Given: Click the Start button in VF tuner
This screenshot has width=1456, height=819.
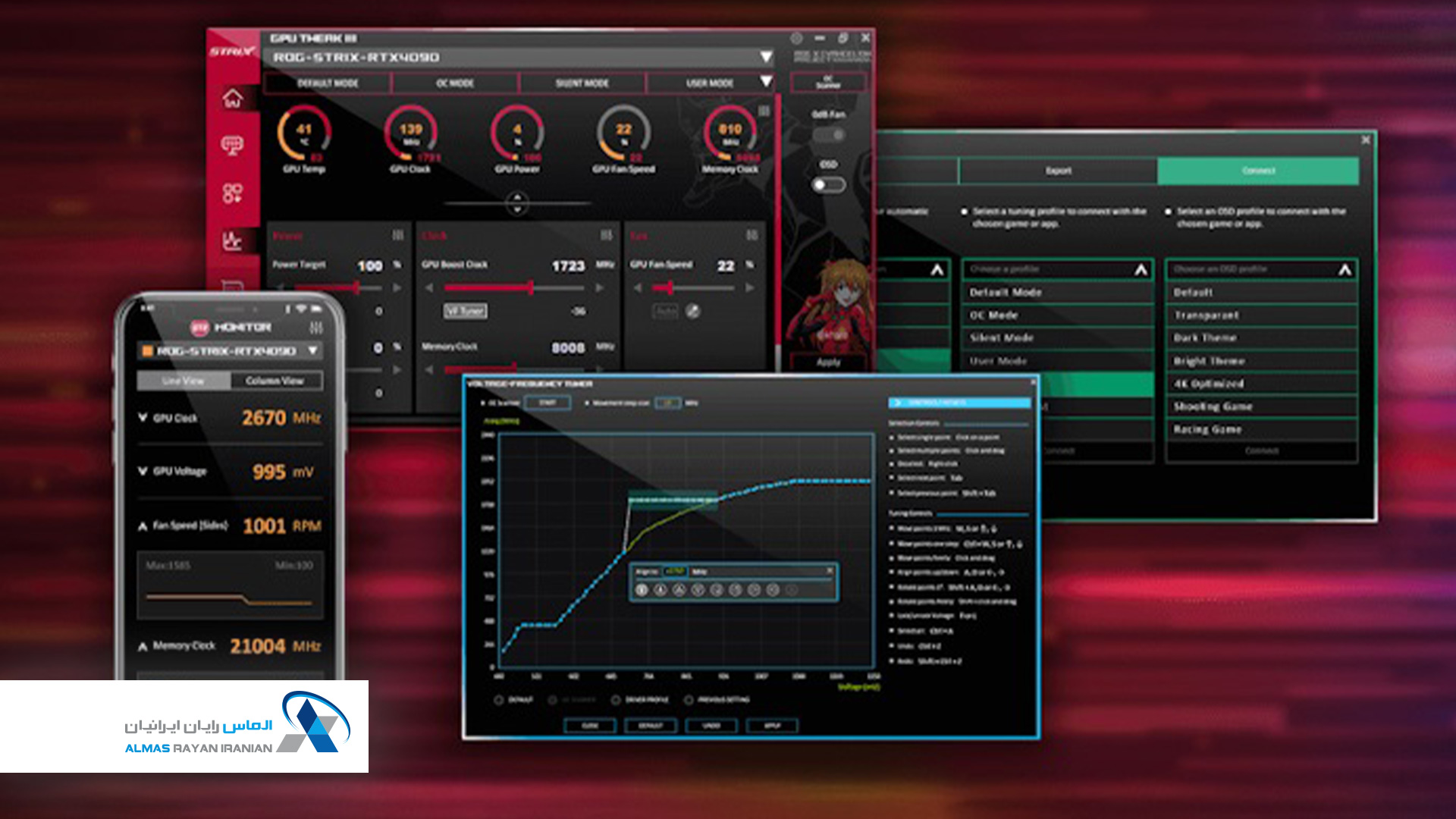Looking at the screenshot, I should pos(548,403).
